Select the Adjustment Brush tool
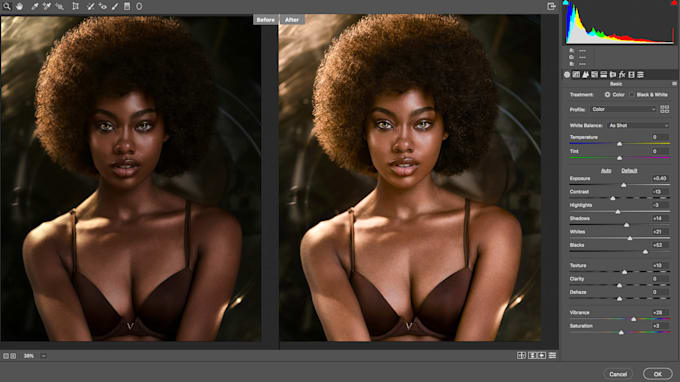Image resolution: width=680 pixels, height=382 pixels. point(115,7)
